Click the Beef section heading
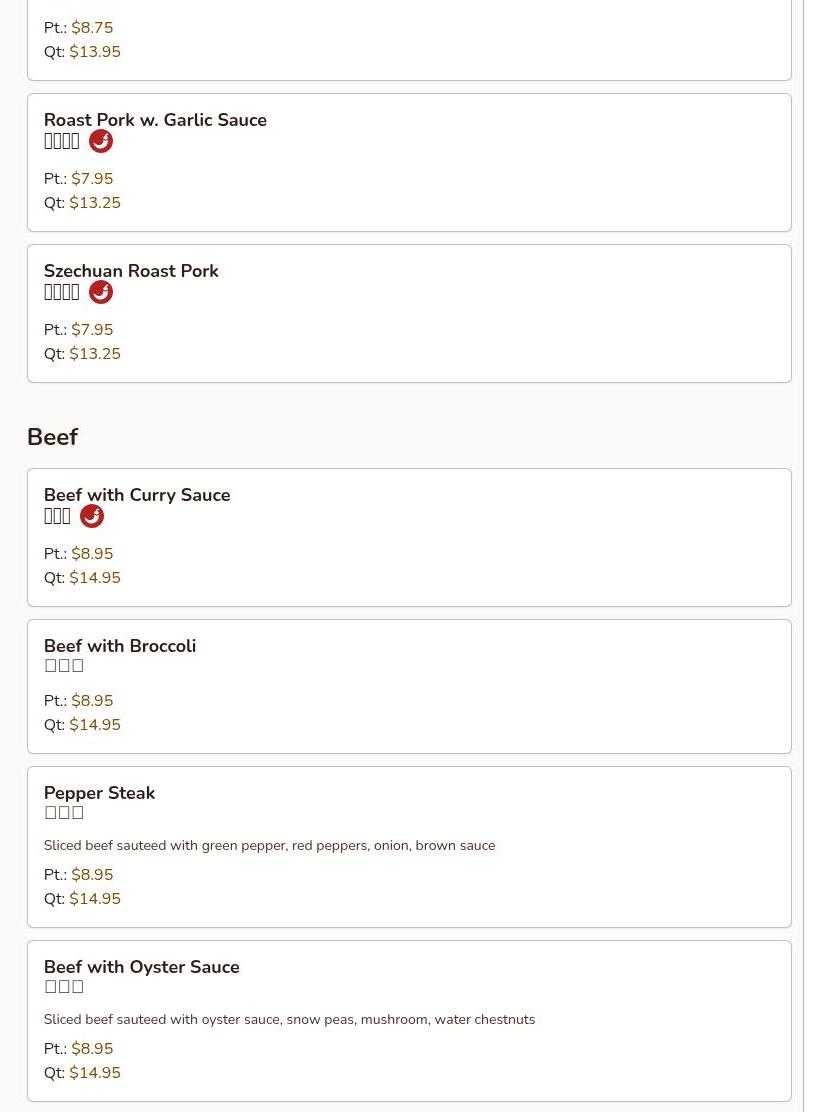Image resolution: width=824 pixels, height=1112 pixels. (x=52, y=437)
